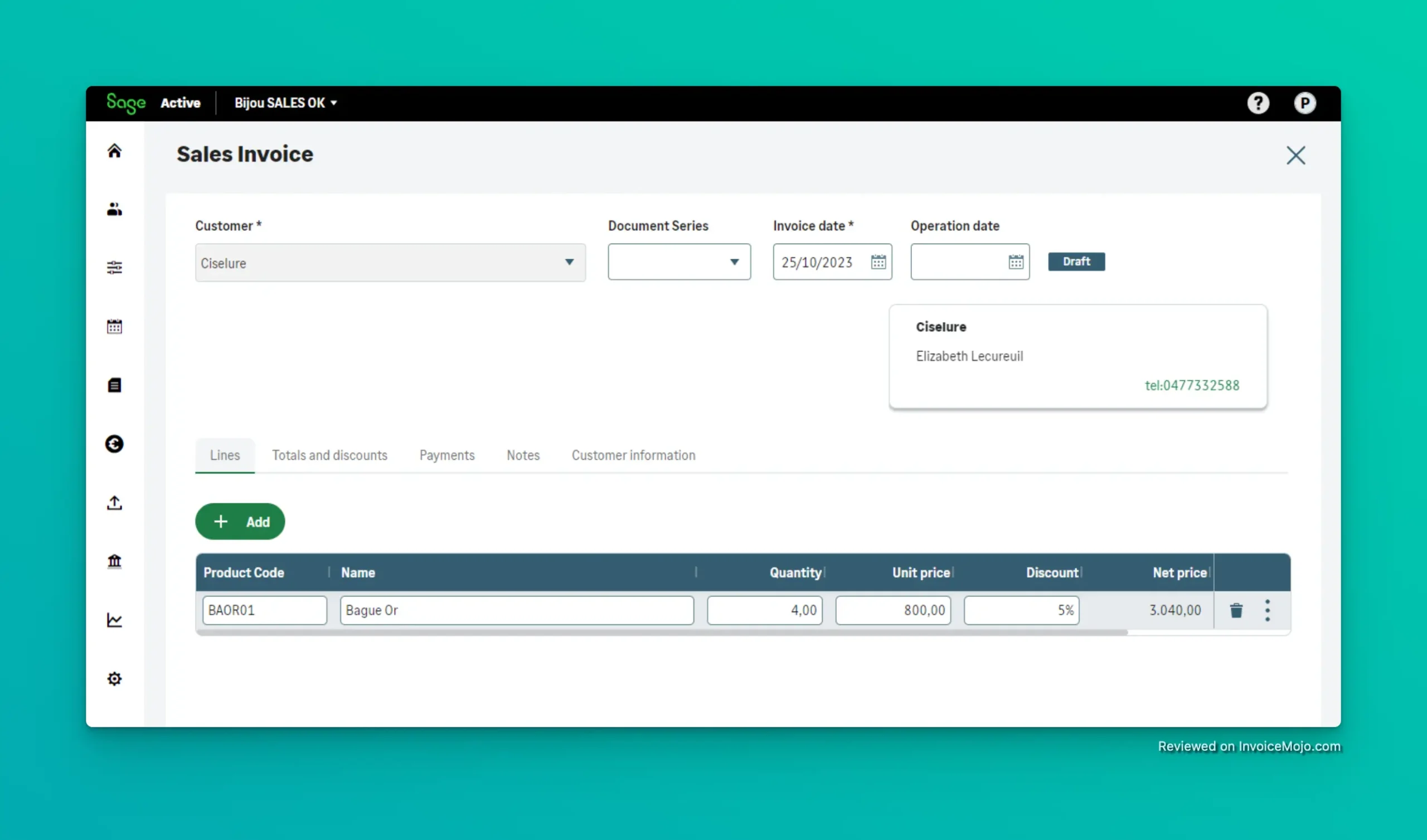Viewport: 1427px width, 840px height.
Task: Open the Operation date calendar picker
Action: tap(1015, 261)
